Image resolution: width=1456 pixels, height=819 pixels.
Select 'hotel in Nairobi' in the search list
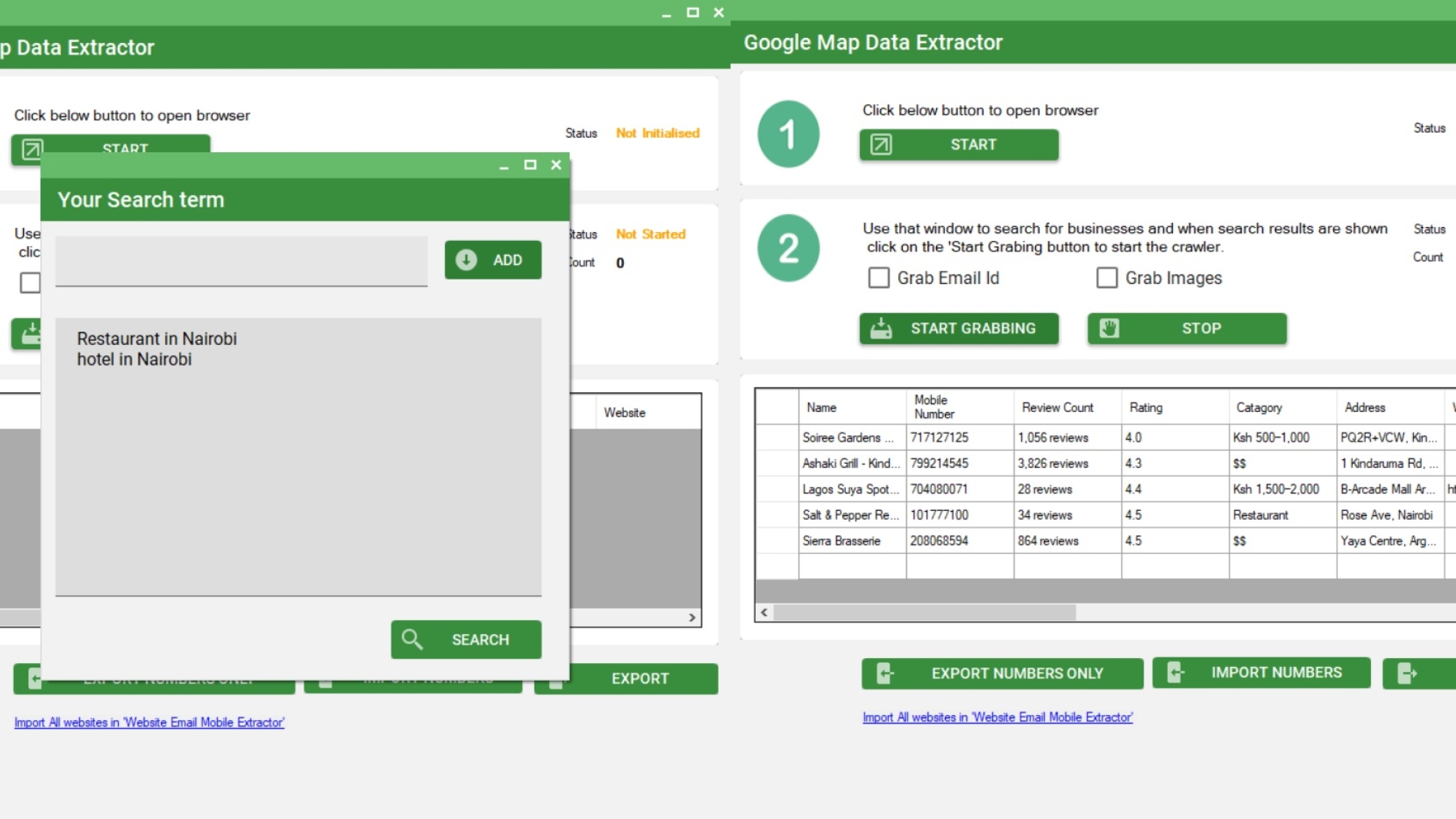(135, 359)
